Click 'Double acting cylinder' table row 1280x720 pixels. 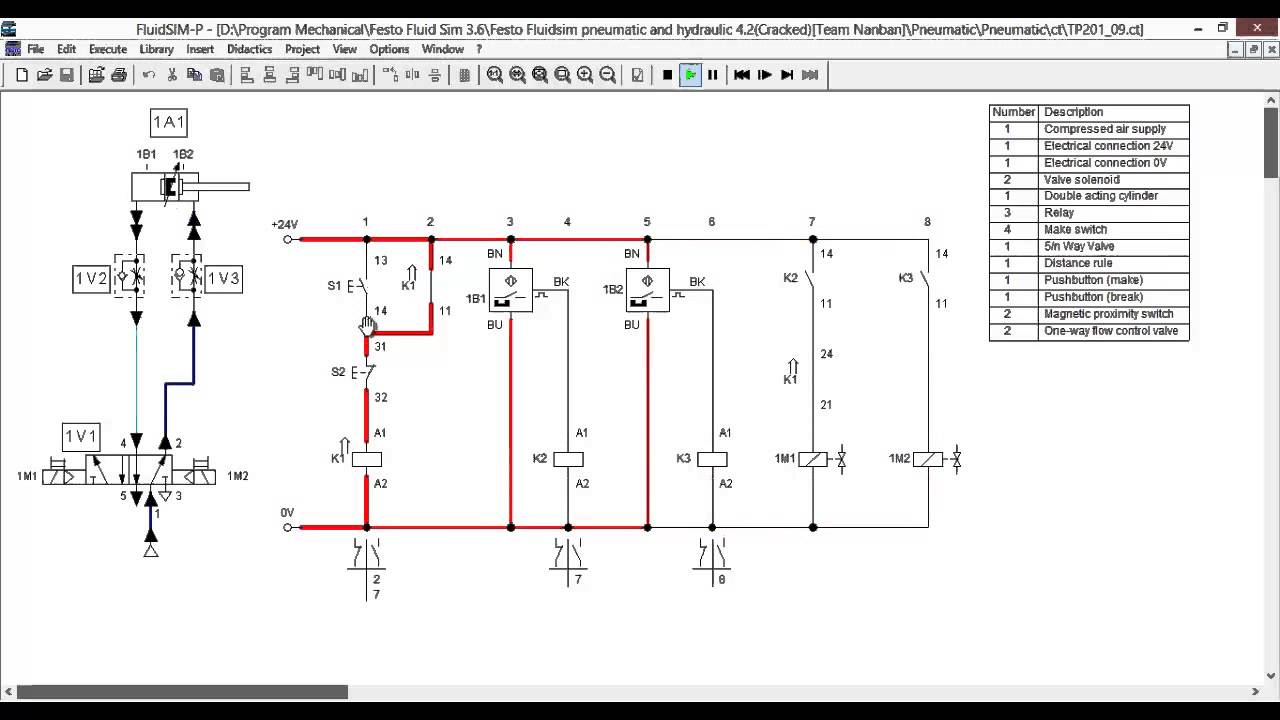[1089, 196]
